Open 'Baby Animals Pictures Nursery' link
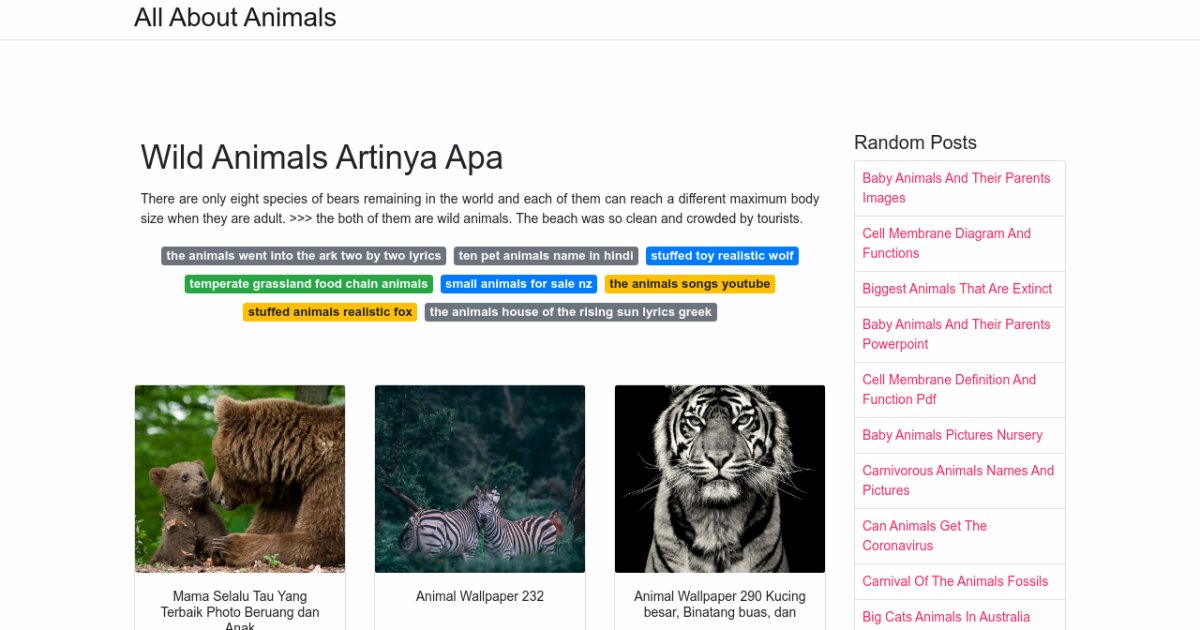 tap(952, 435)
